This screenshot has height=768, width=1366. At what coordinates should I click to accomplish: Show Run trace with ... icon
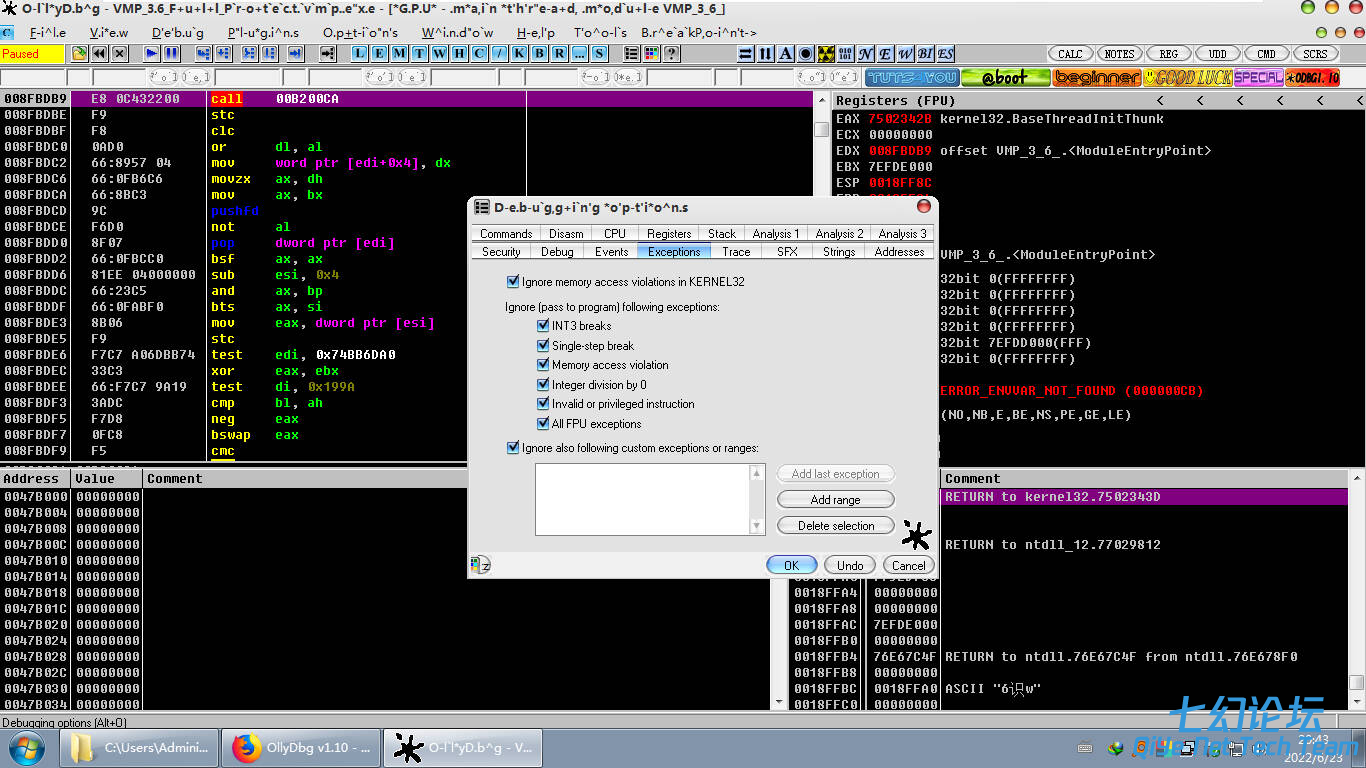click(x=580, y=54)
